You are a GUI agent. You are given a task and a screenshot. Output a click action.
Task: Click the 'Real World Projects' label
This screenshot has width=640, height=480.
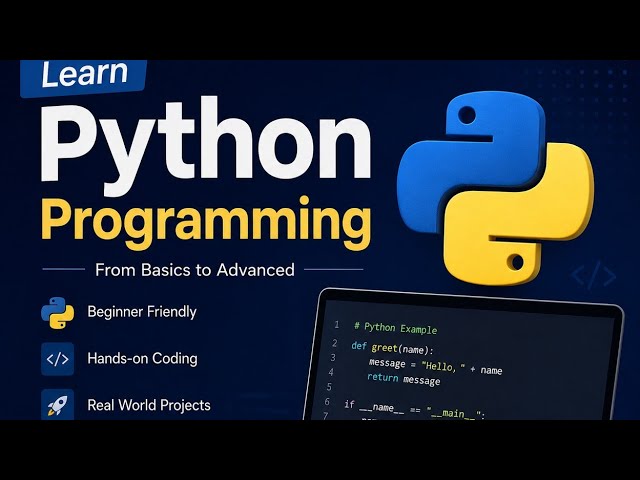(149, 405)
